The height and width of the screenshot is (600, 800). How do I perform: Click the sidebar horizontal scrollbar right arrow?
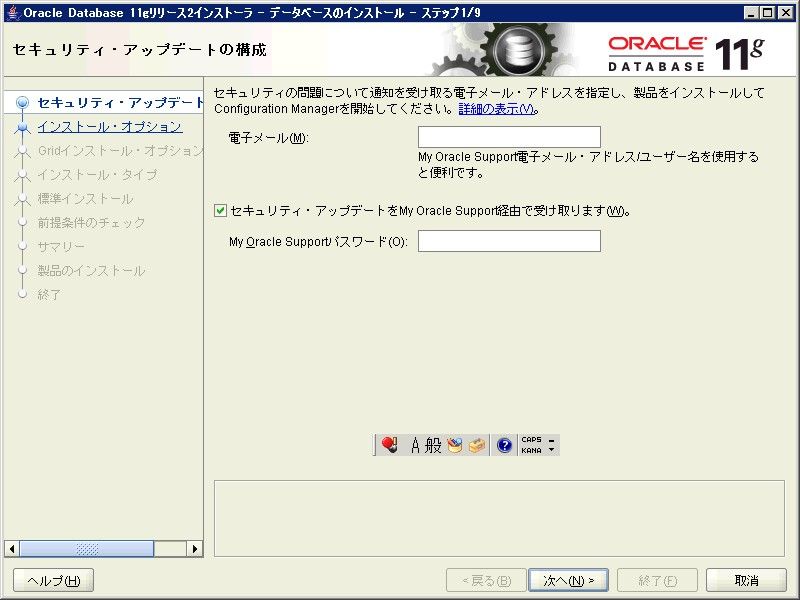pyautogui.click(x=196, y=549)
